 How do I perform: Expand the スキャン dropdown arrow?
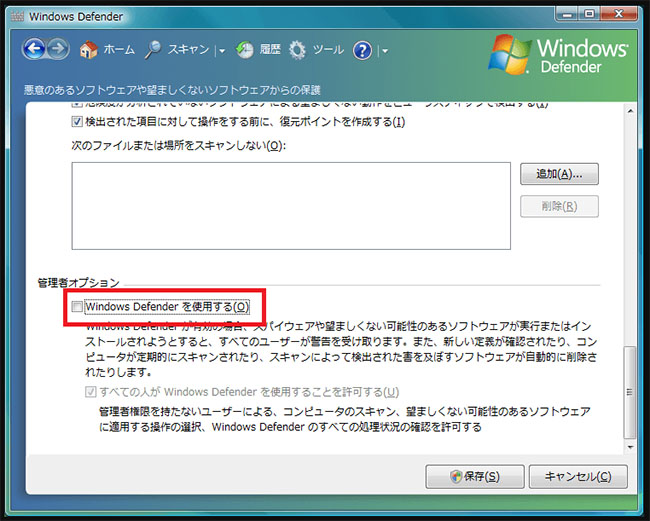222,51
